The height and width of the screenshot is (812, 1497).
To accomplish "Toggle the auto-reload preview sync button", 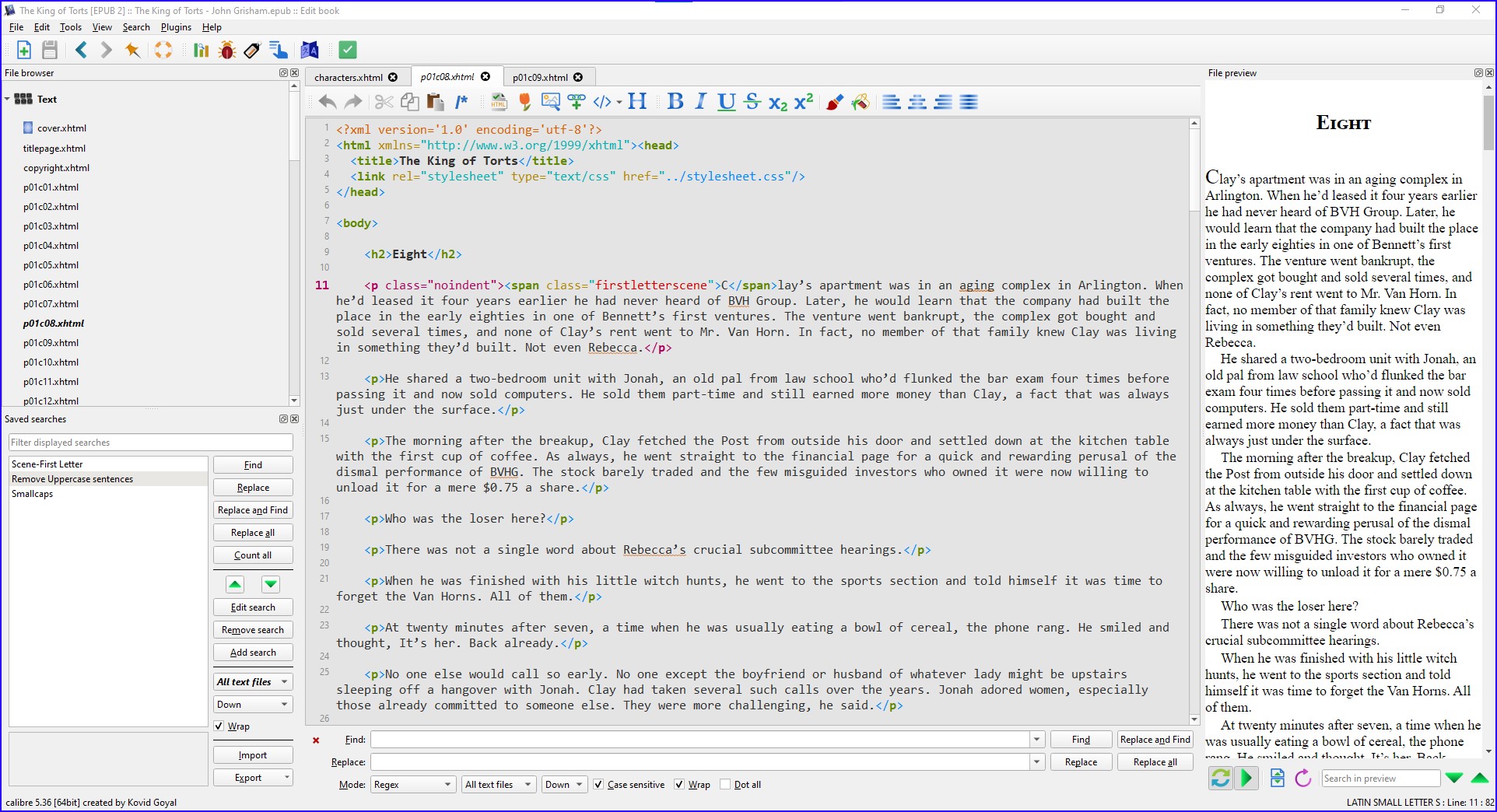I will tap(1221, 778).
